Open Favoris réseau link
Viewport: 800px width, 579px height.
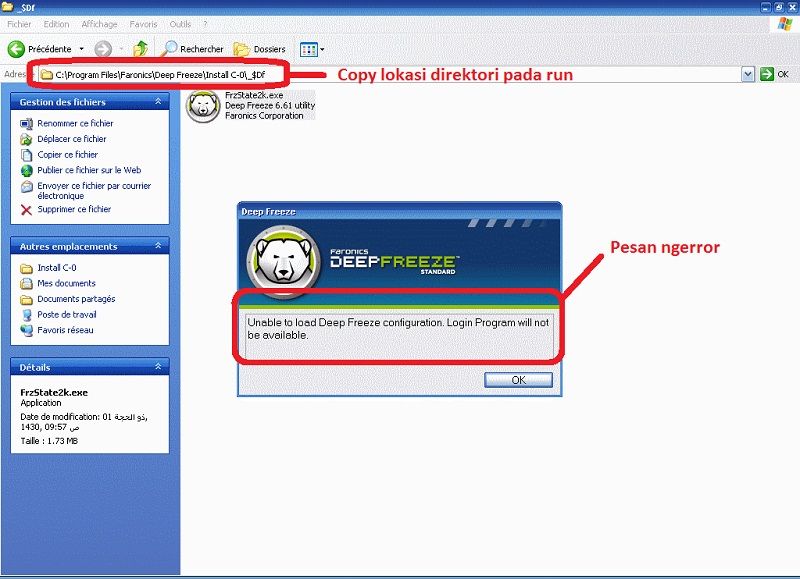point(65,330)
